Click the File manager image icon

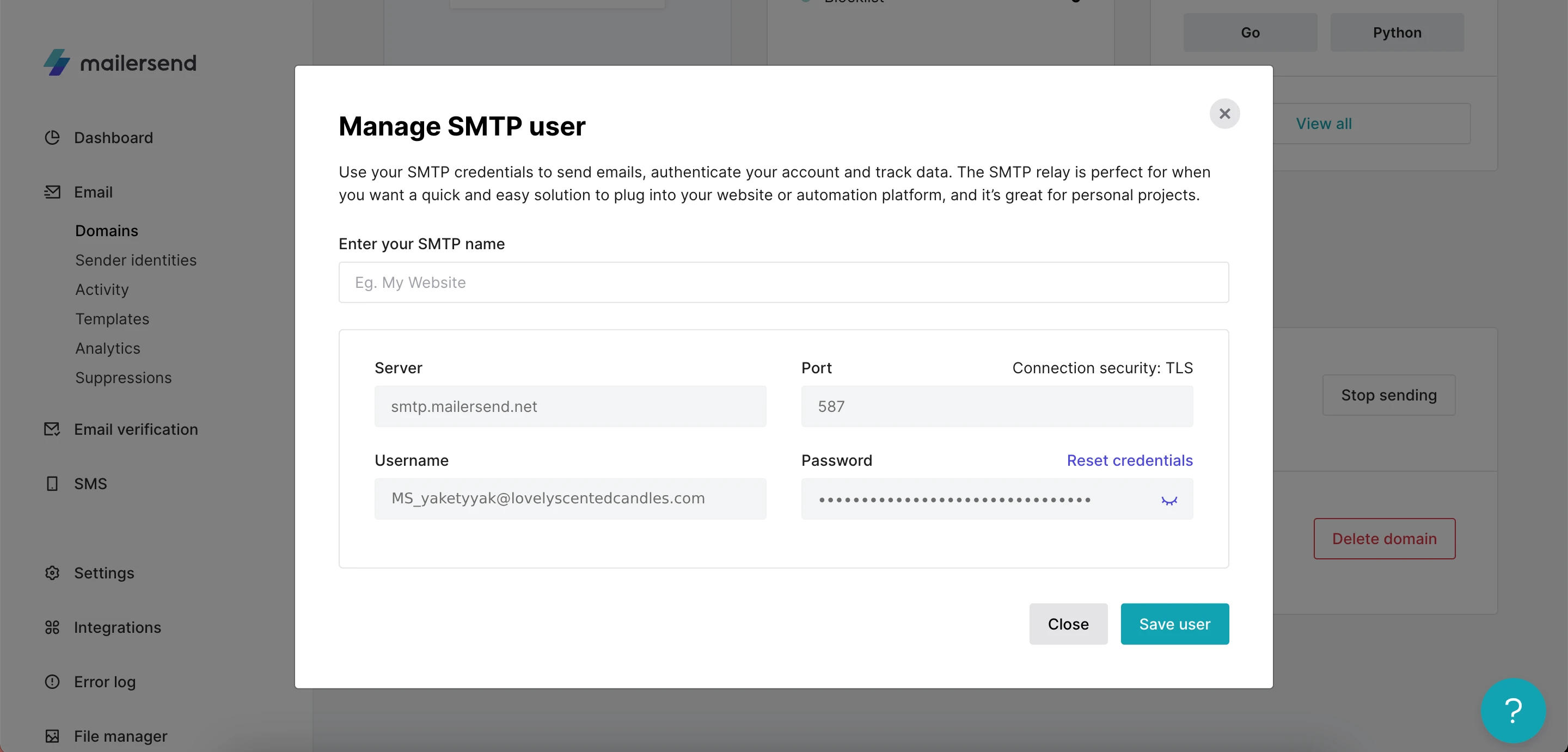52,736
